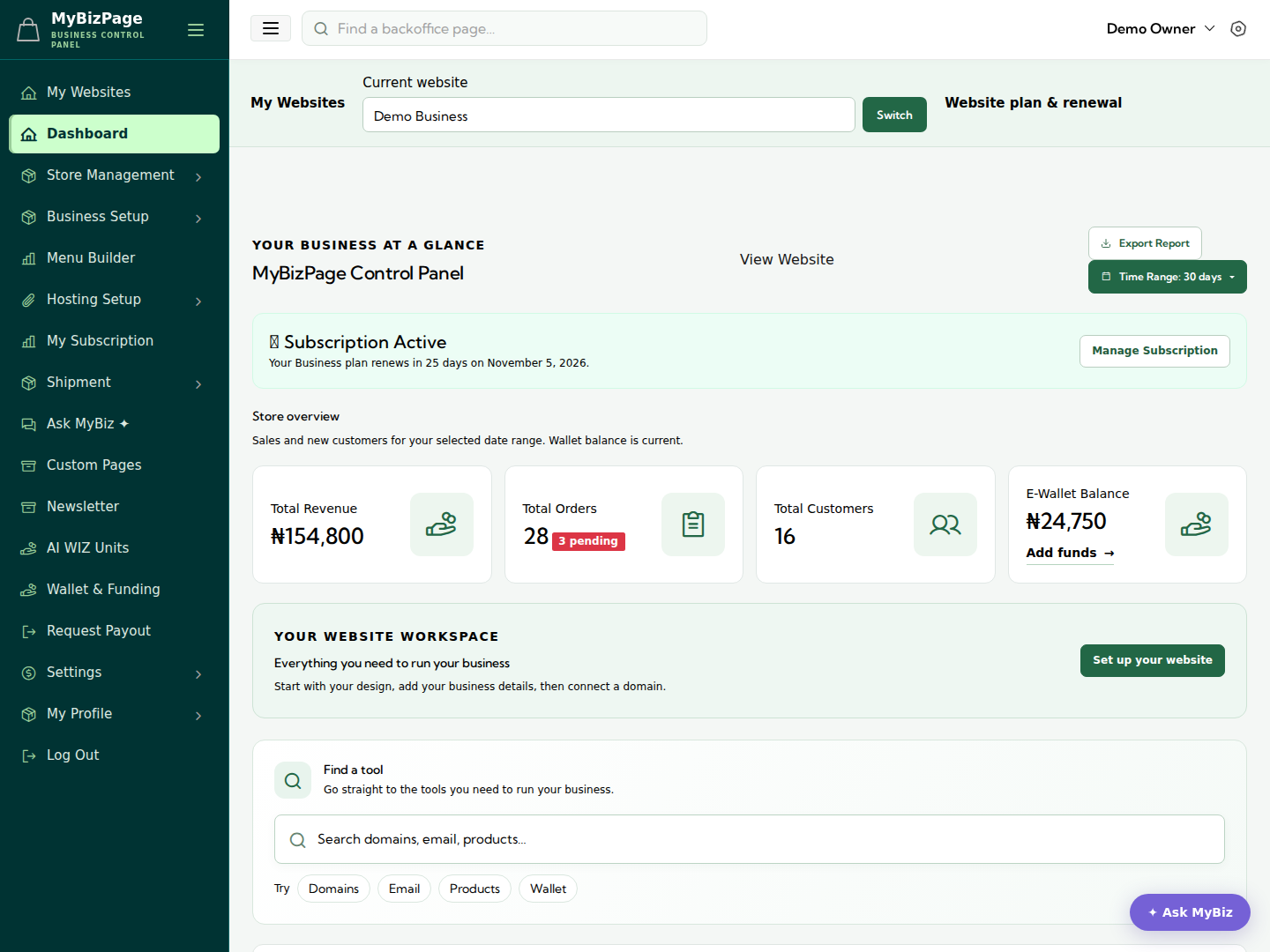Screen dimensions: 1270x952
Task: Open the Demo Owner account menu
Action: [x=1161, y=29]
